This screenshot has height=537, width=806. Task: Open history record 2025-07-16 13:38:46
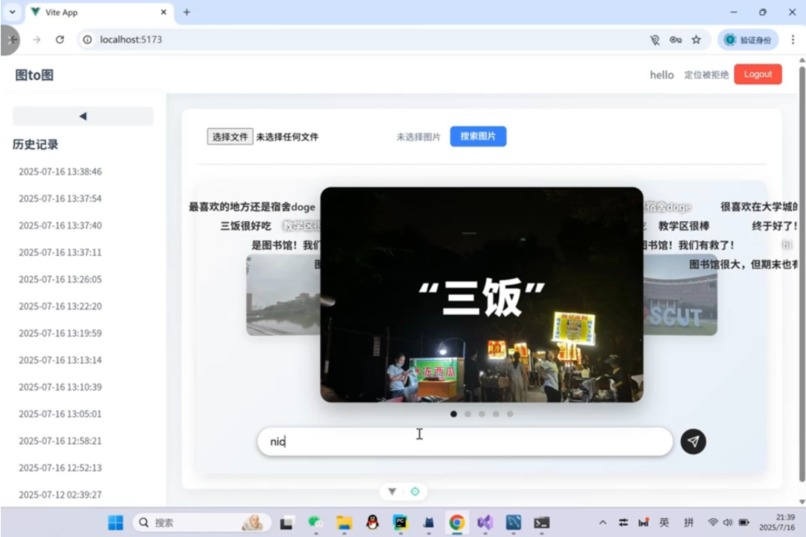(x=60, y=172)
